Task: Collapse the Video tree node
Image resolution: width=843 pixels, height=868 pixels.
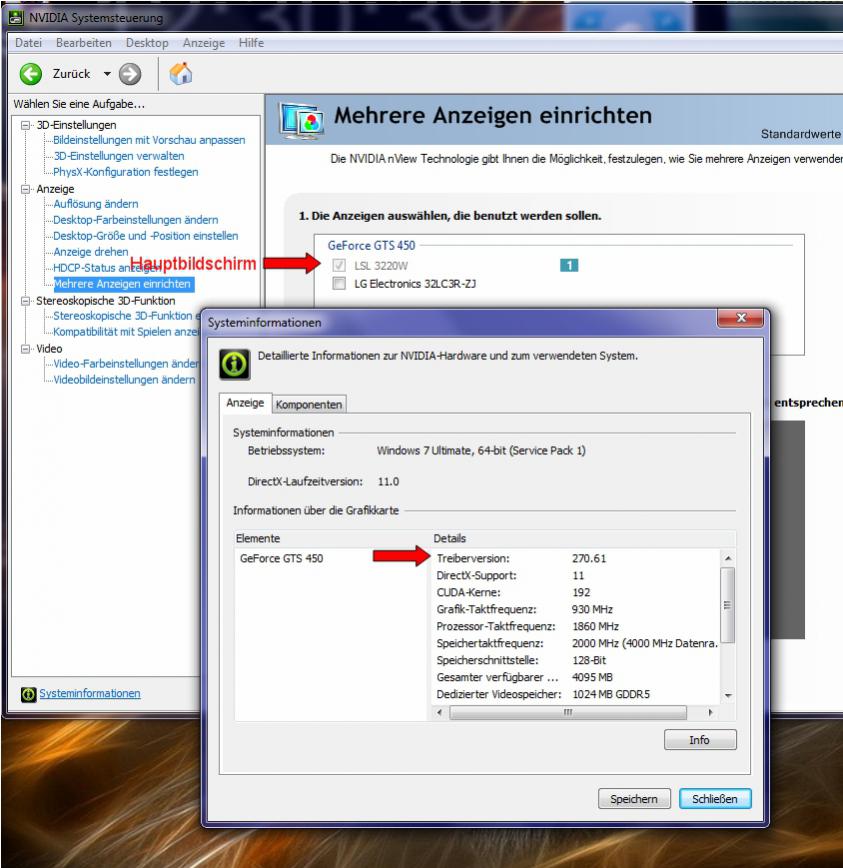Action: tap(25, 349)
